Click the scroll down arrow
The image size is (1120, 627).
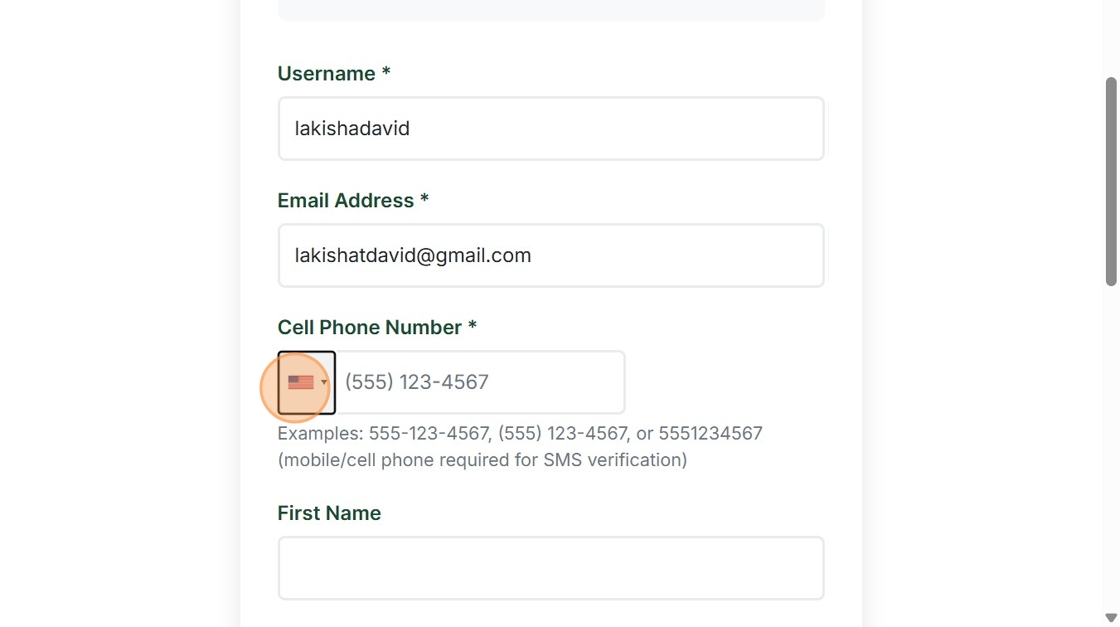[1110, 618]
